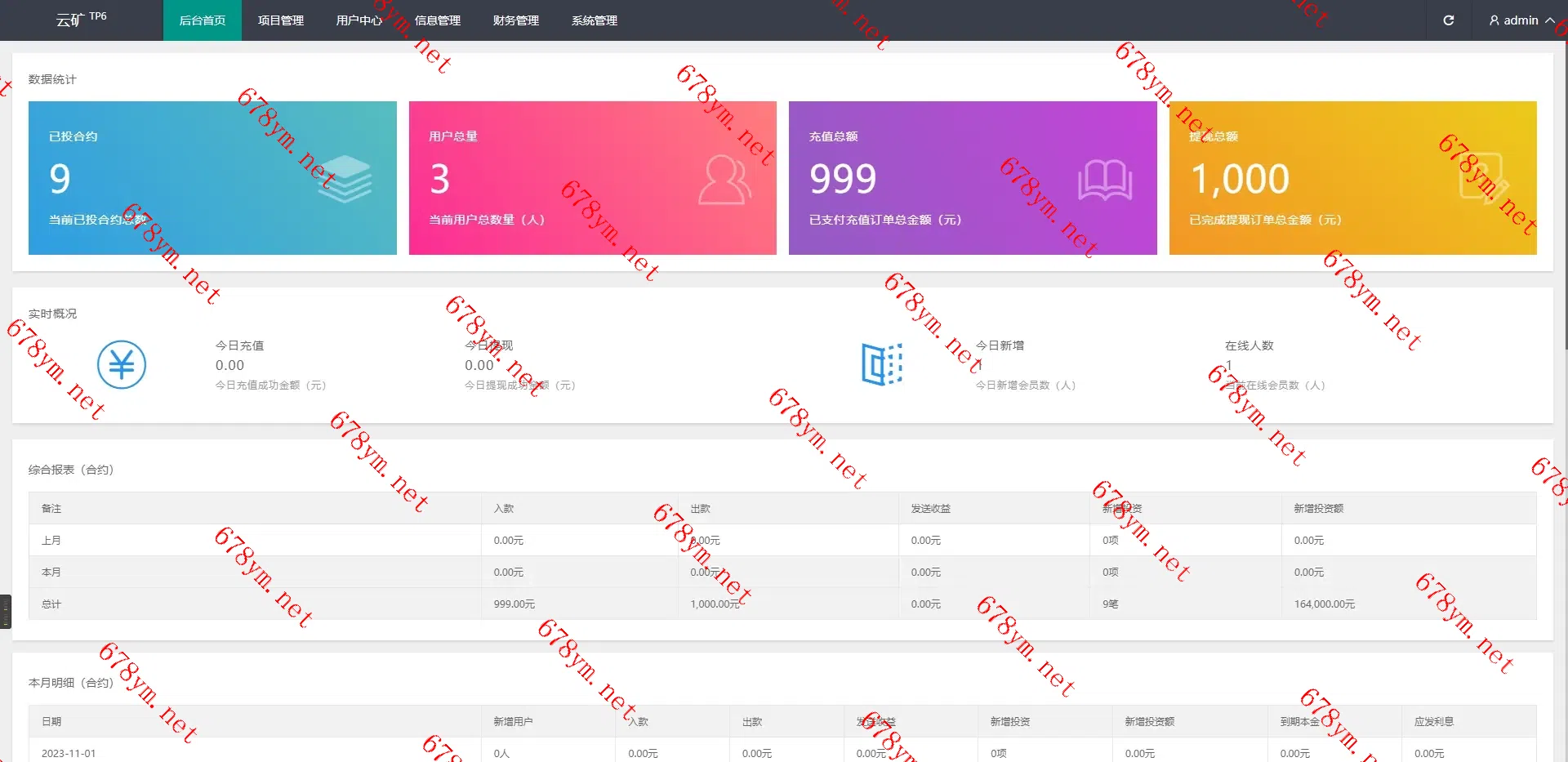
Task: Open the 财务管理 menu
Action: pyautogui.click(x=516, y=20)
